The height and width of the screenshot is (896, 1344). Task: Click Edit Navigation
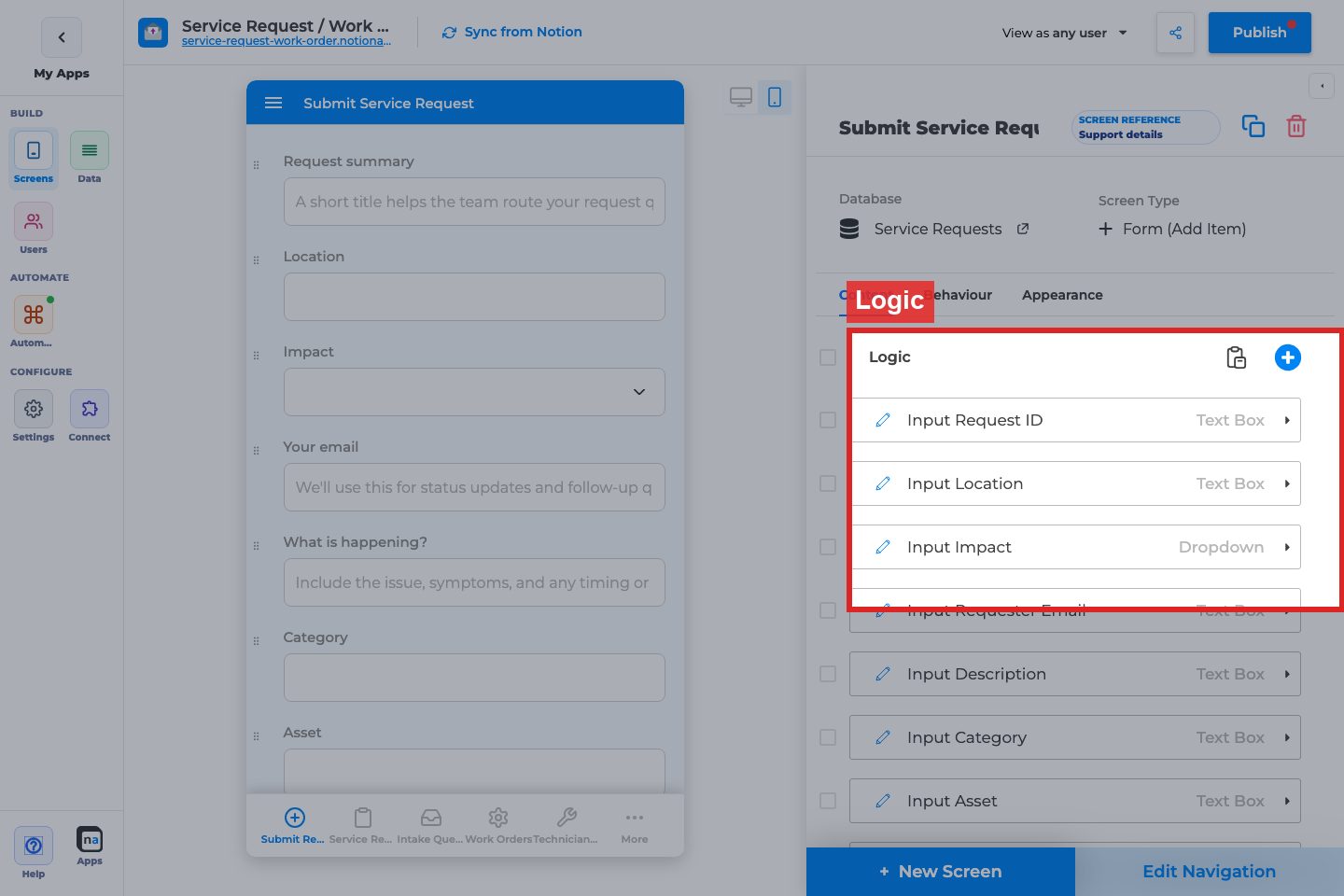[1210, 872]
